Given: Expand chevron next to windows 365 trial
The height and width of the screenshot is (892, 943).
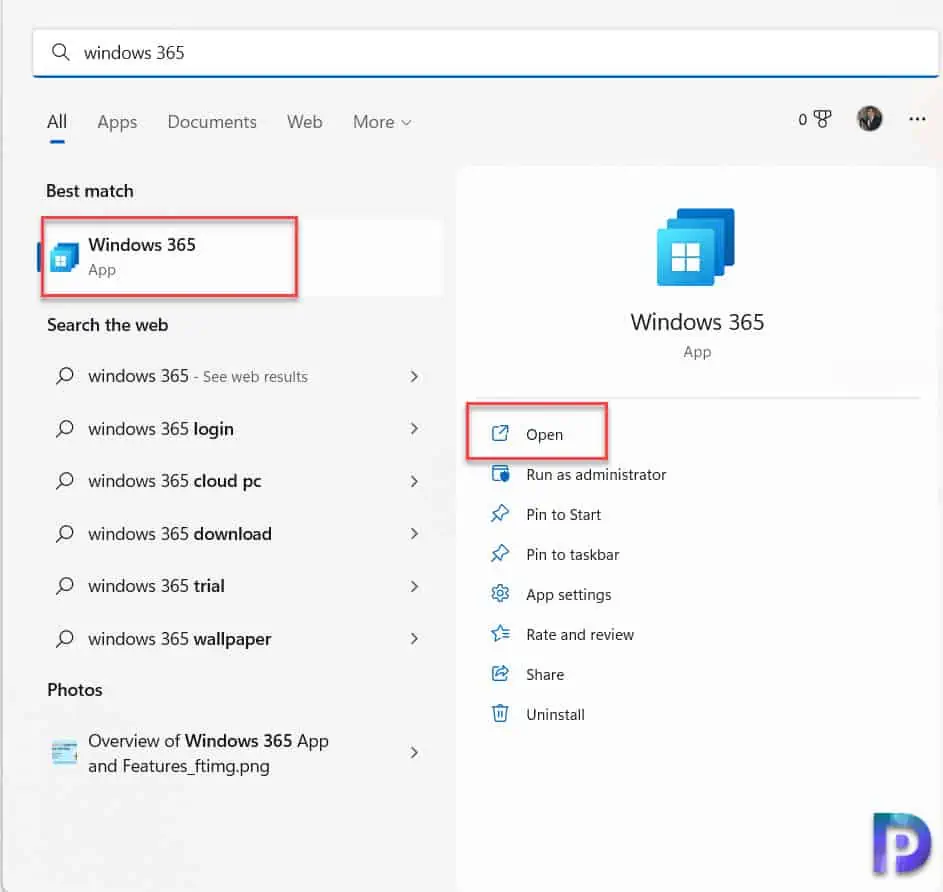Looking at the screenshot, I should 414,586.
